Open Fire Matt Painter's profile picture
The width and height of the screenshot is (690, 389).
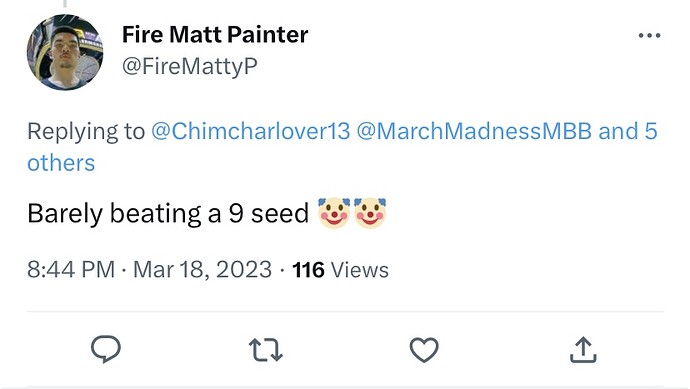65,52
